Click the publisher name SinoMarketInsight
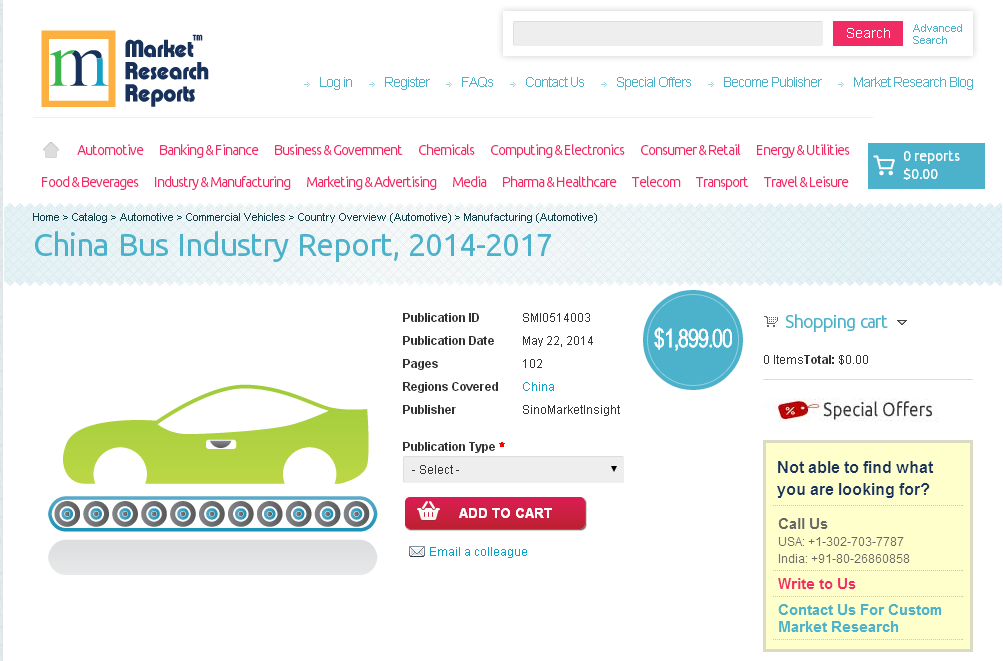This screenshot has height=661, width=1003. [x=571, y=410]
